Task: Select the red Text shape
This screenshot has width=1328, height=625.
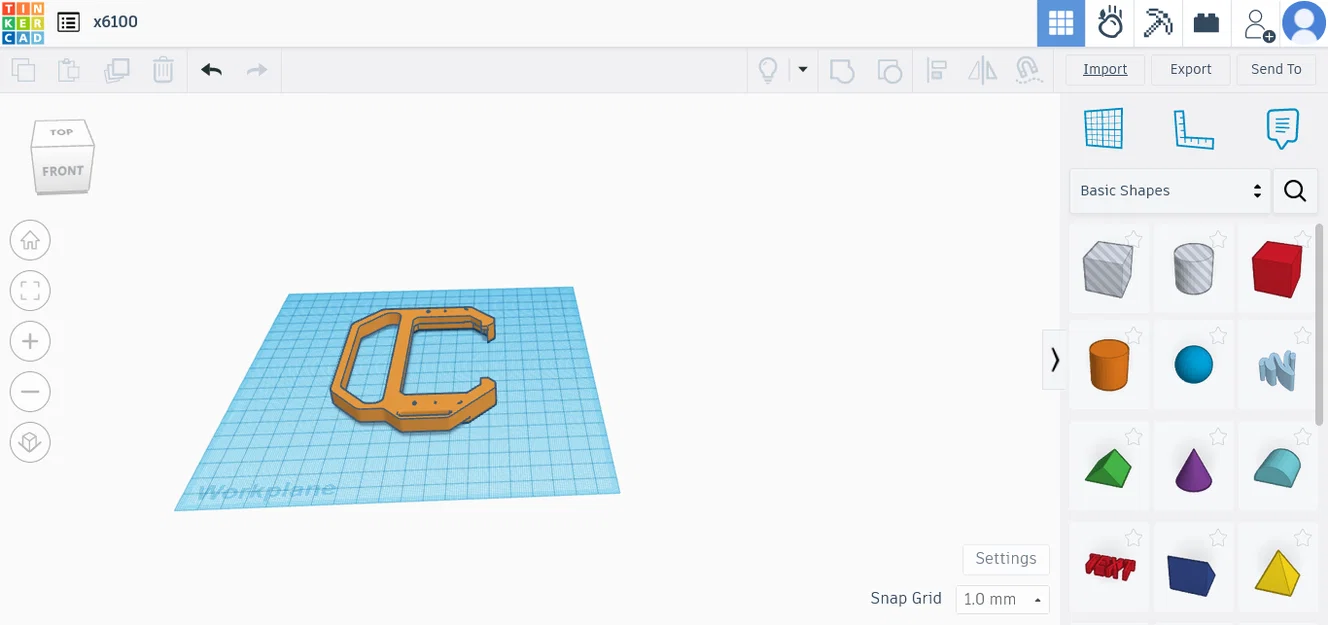Action: (x=1110, y=568)
